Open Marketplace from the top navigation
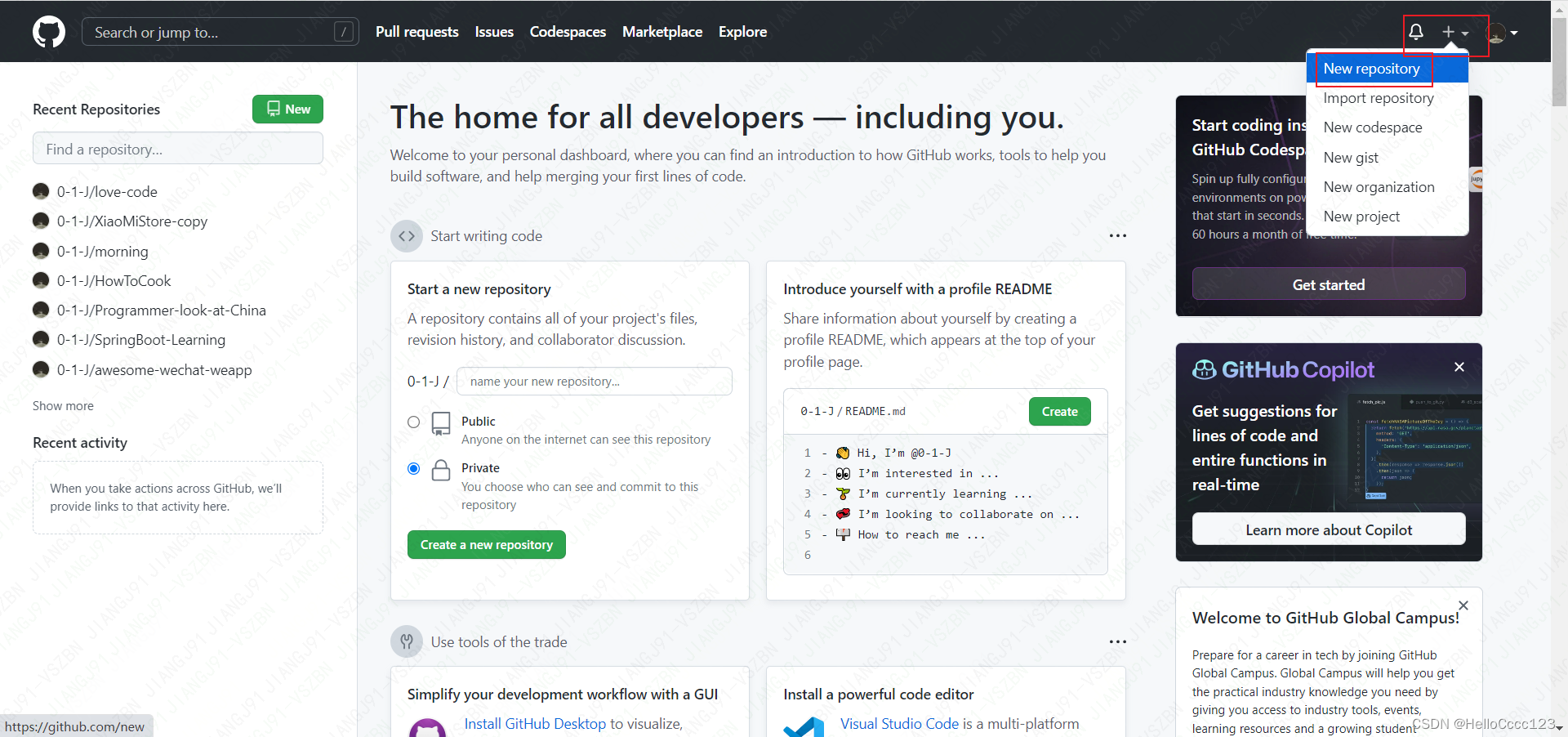The width and height of the screenshot is (1568, 737). [662, 32]
